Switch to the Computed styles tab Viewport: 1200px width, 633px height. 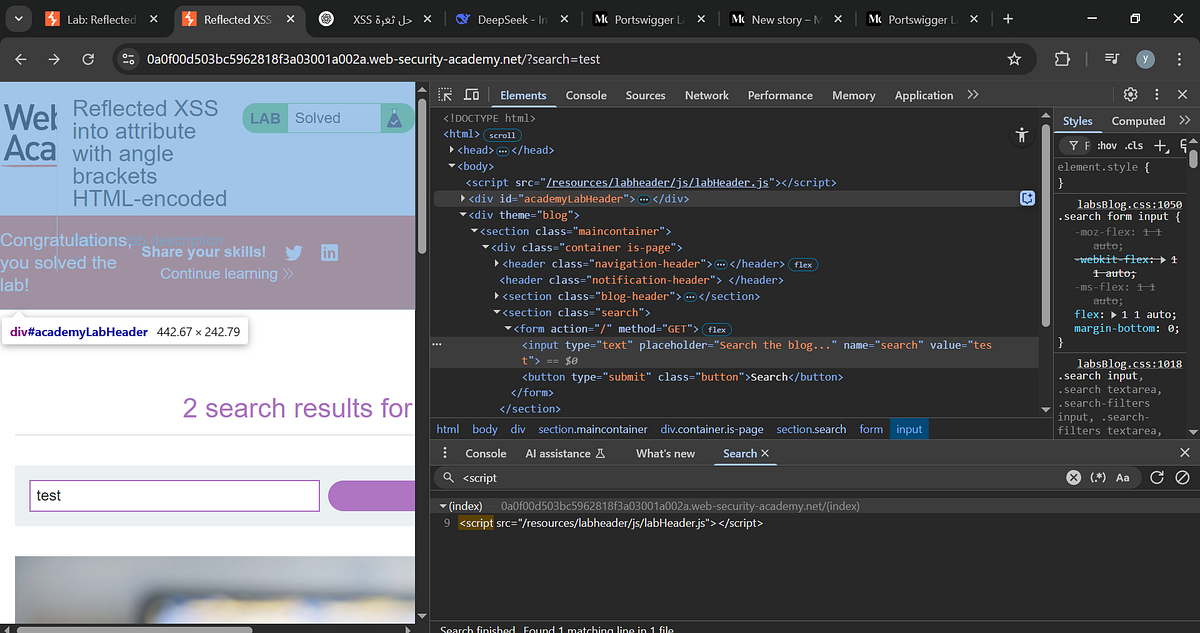pyautogui.click(x=1138, y=120)
